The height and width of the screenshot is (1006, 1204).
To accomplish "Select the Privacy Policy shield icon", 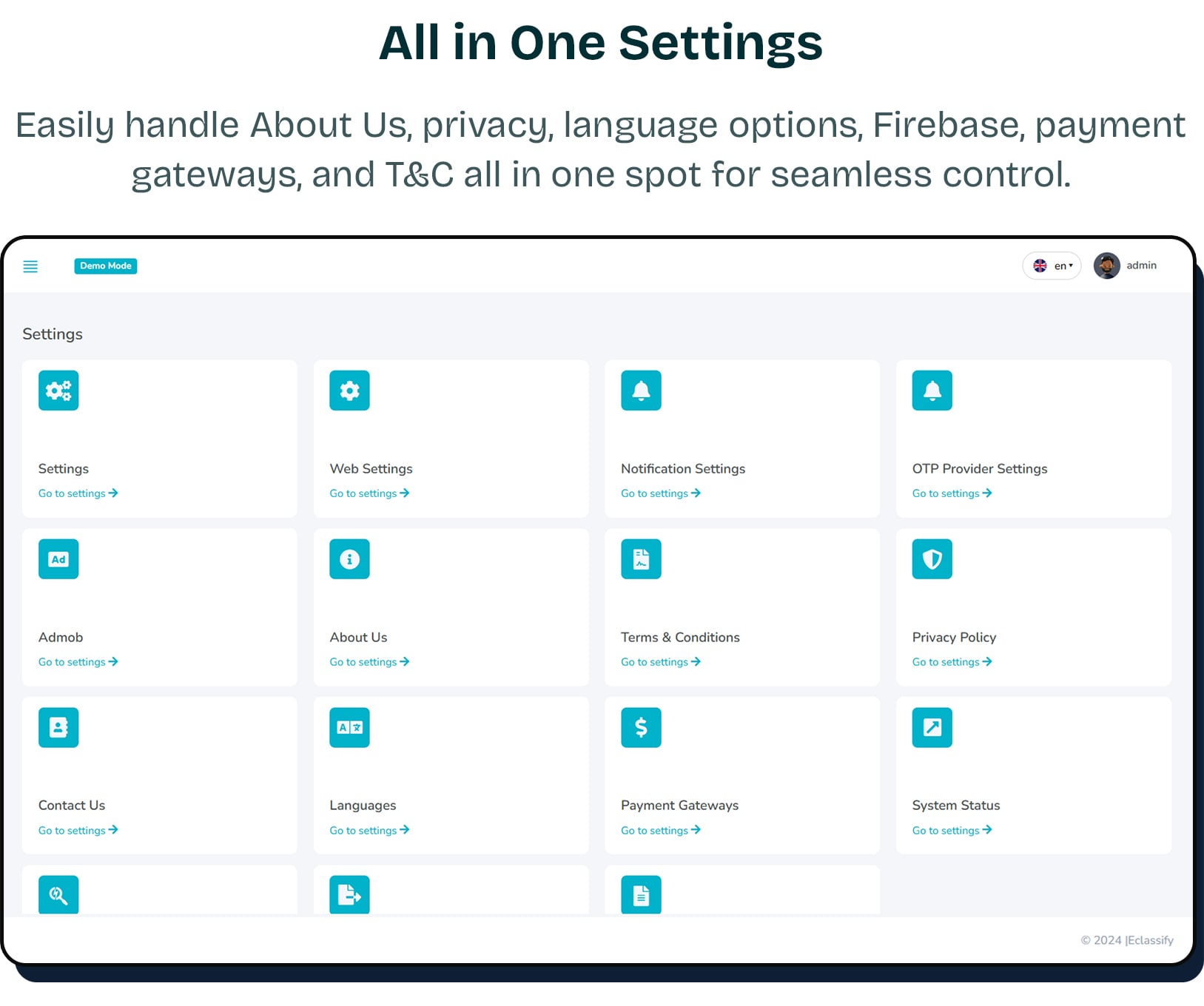I will (932, 559).
